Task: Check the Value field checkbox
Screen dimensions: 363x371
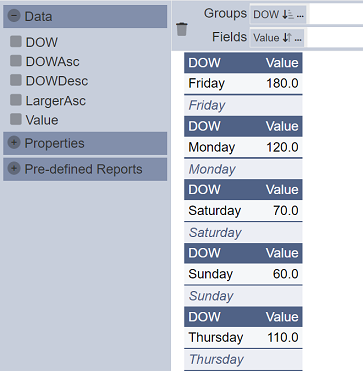Action: (16, 119)
